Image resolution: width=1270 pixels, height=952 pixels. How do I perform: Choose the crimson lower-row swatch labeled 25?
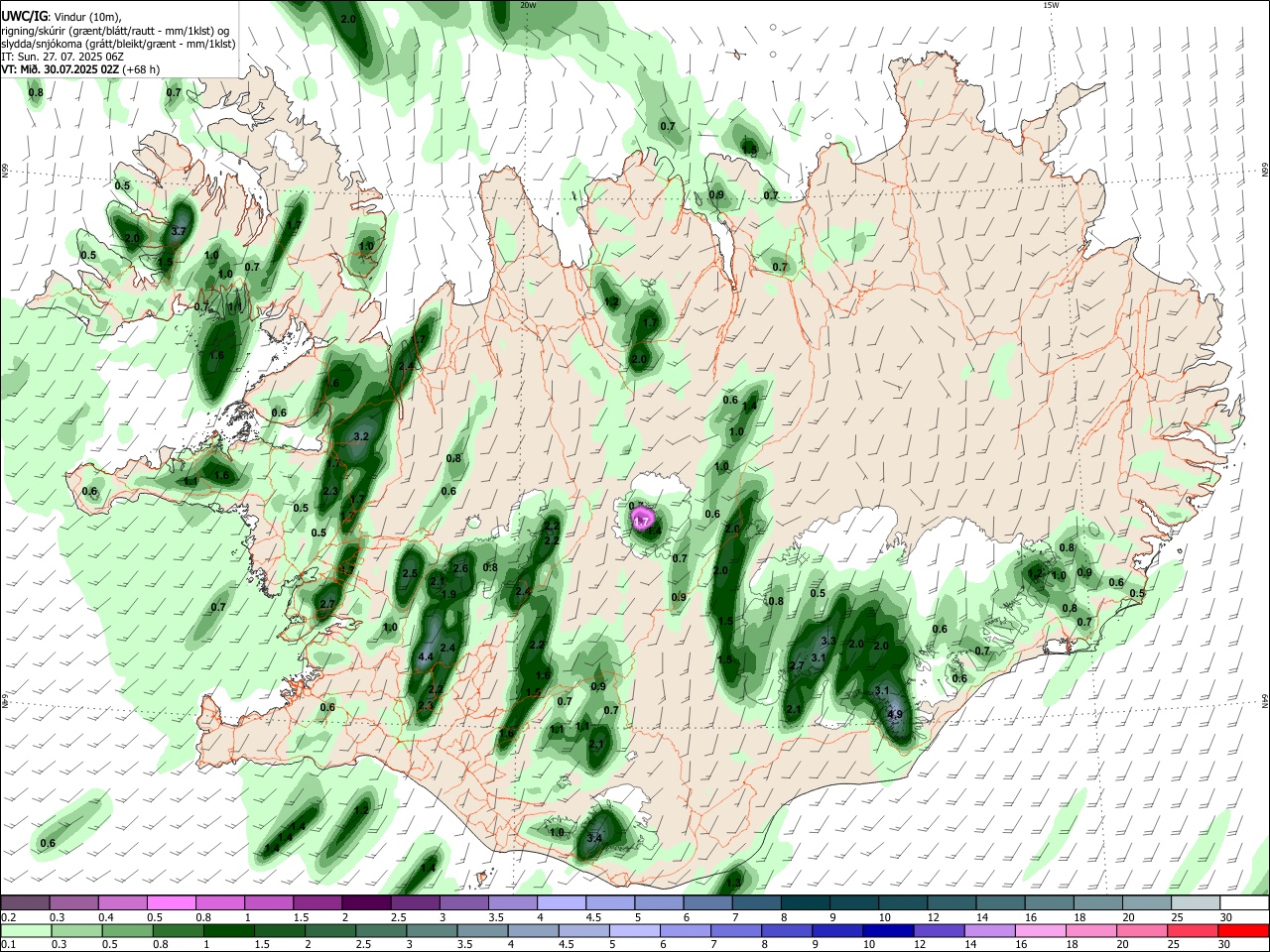pyautogui.click(x=1194, y=930)
